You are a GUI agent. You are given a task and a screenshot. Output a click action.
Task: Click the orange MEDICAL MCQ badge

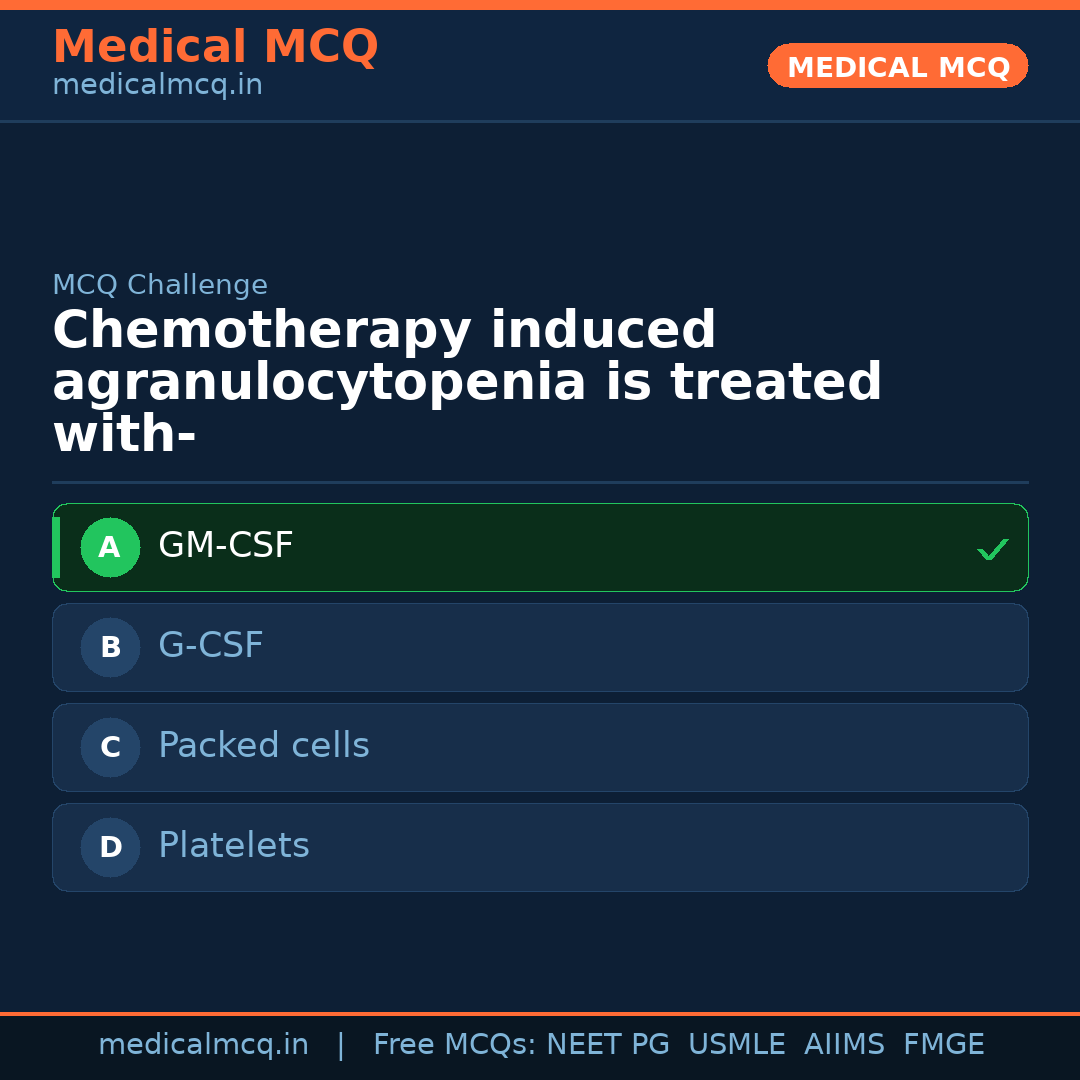click(897, 67)
